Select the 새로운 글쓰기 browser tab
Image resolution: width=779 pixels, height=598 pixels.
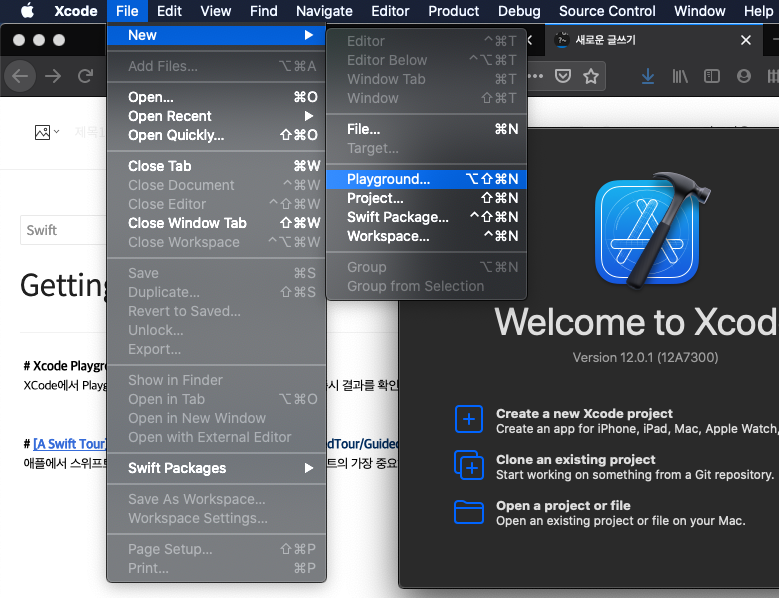click(x=653, y=40)
